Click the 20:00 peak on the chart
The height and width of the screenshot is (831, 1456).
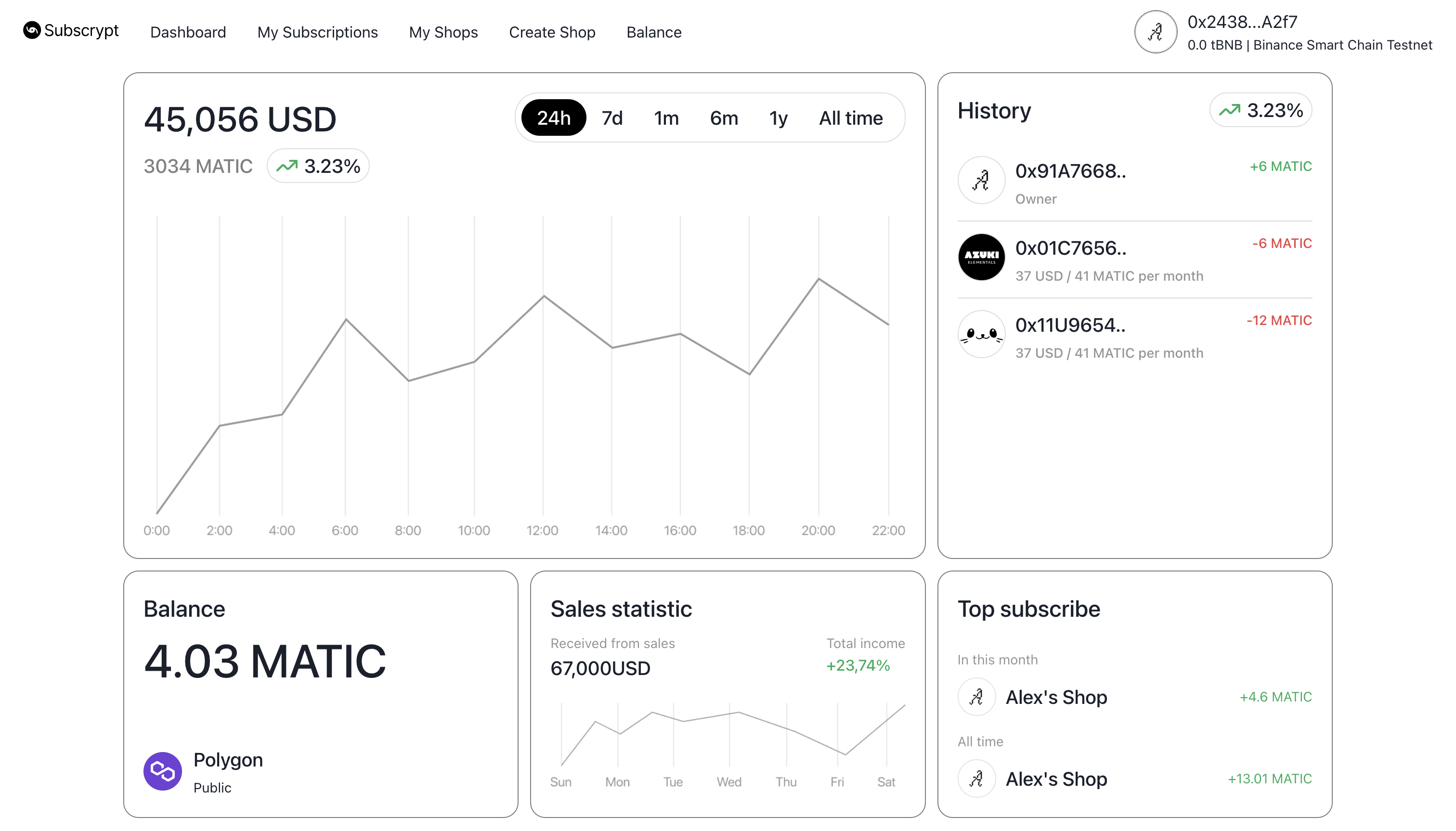coord(818,279)
